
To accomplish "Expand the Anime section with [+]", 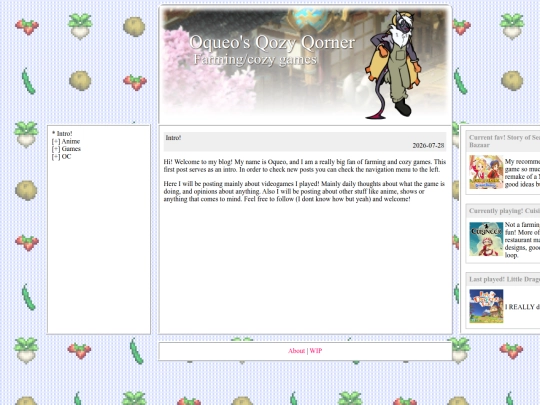I will pos(56,142).
